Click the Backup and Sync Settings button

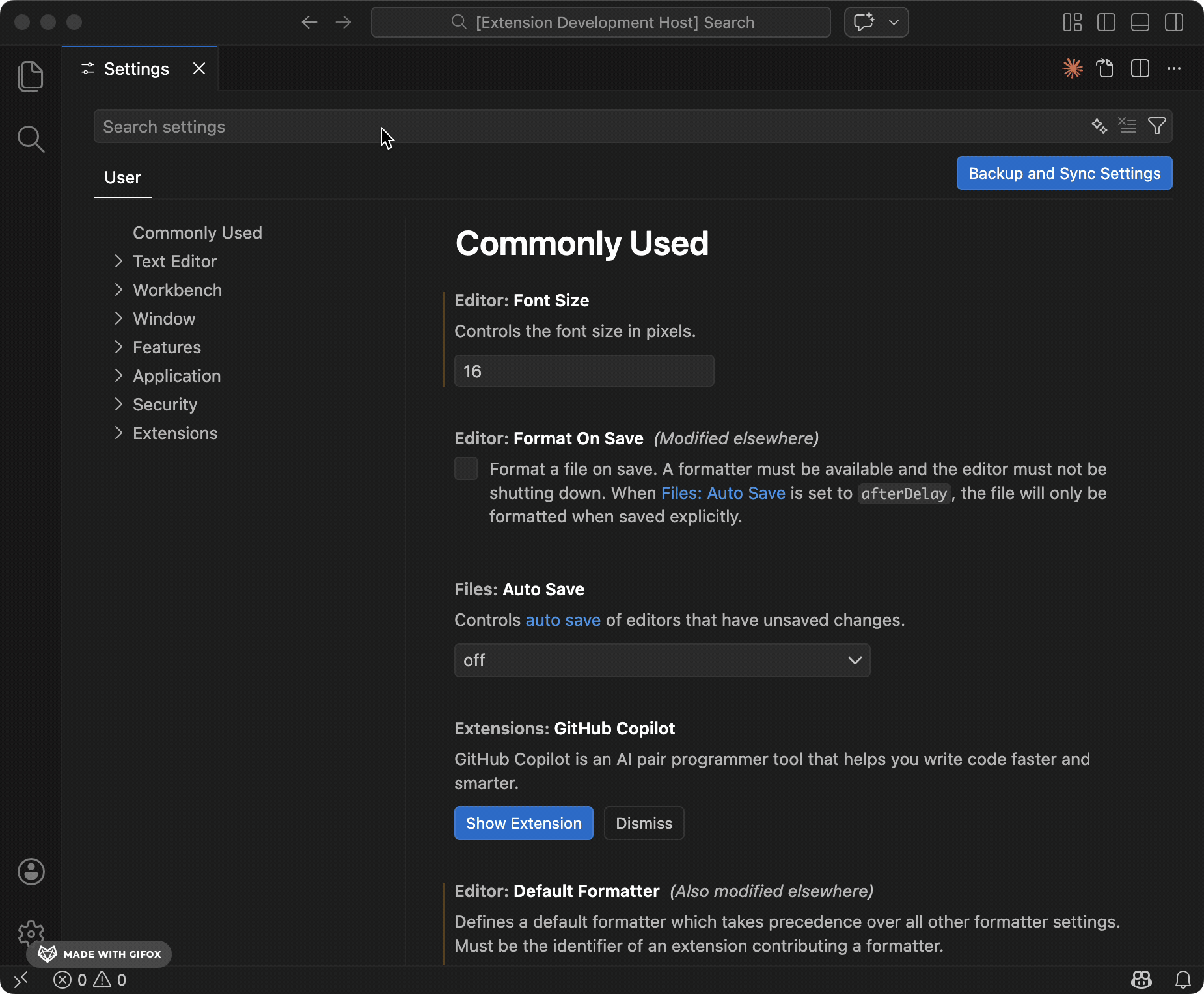(1064, 174)
